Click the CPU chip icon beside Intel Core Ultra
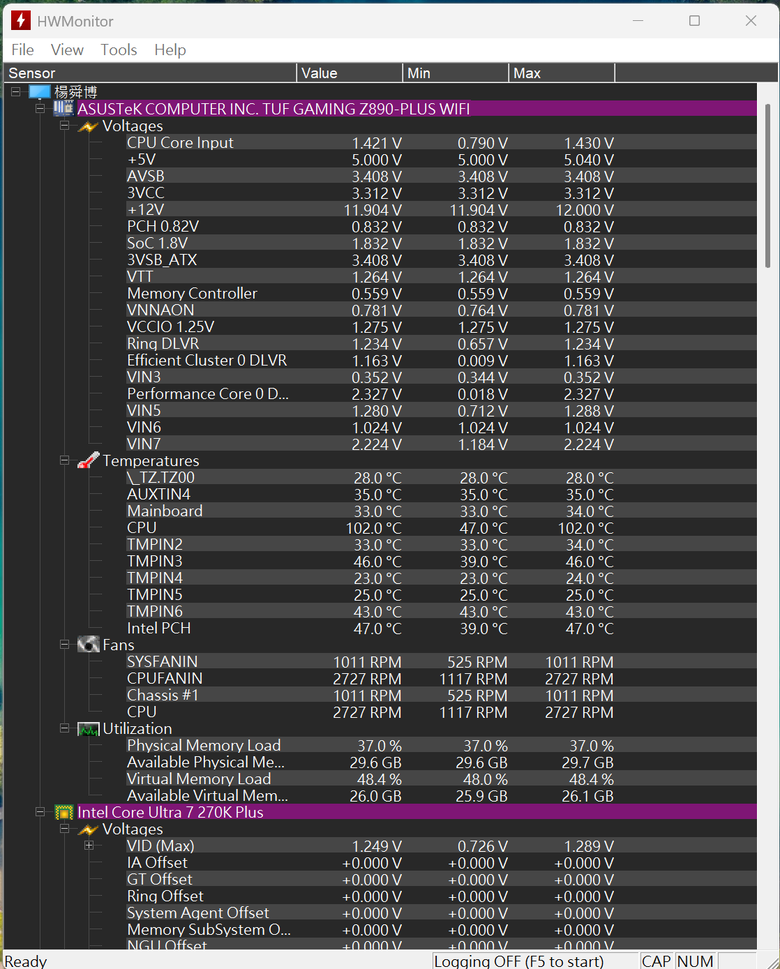780x969 pixels. tap(64, 812)
